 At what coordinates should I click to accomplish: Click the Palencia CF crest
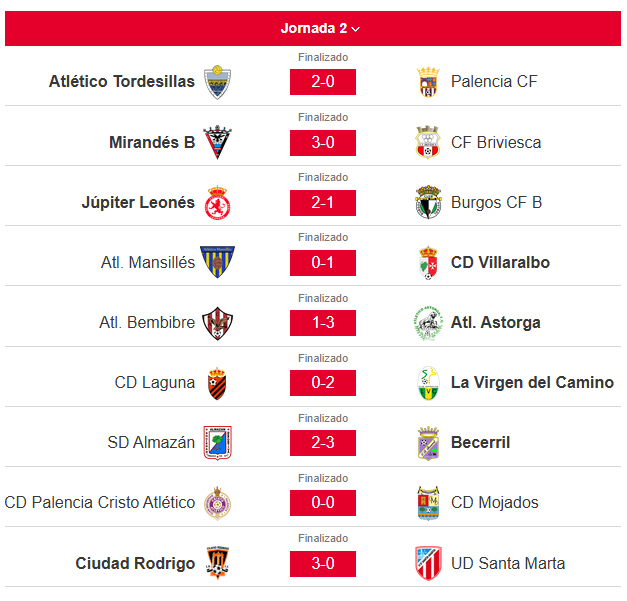[428, 82]
